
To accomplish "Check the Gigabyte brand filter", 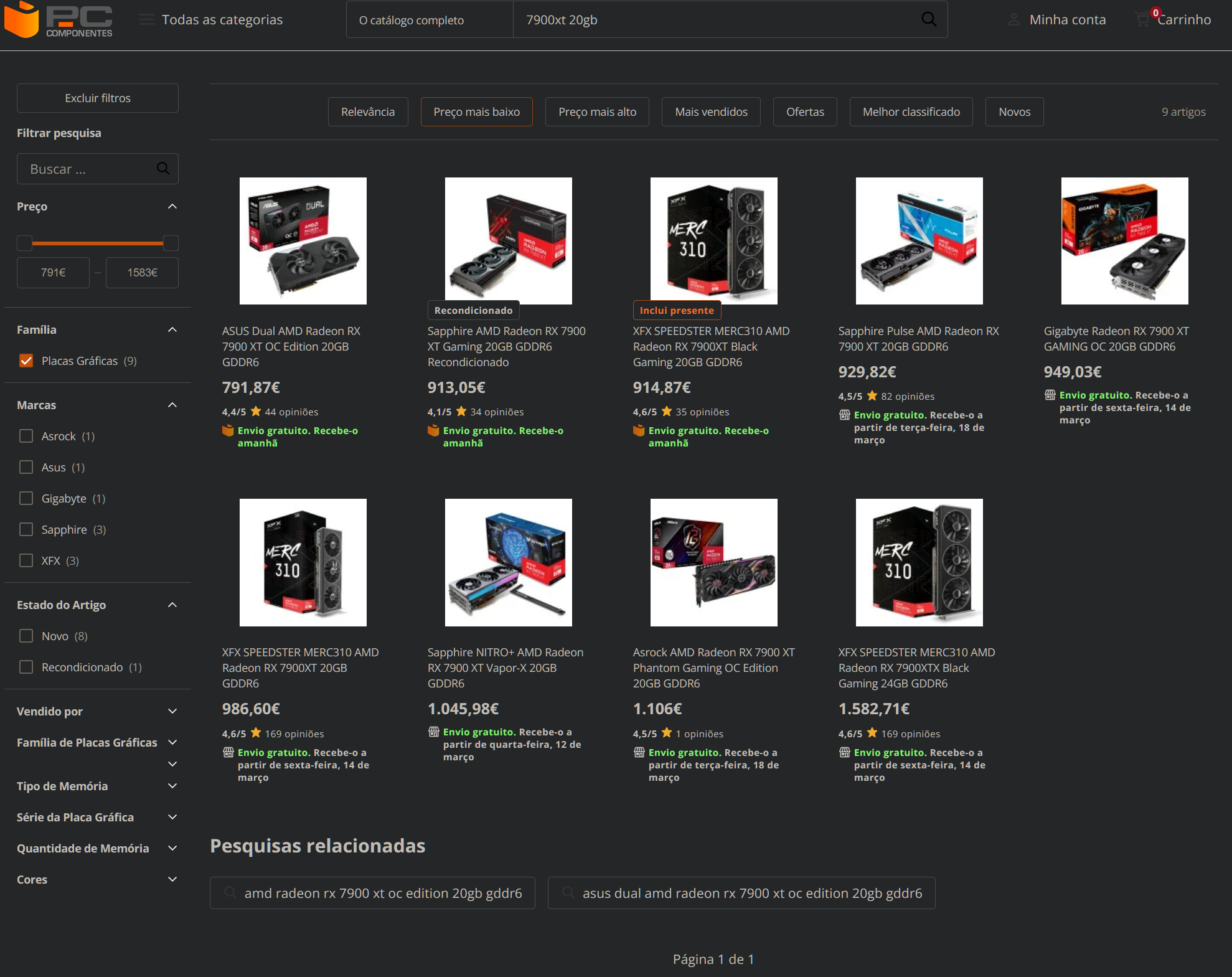I will [x=26, y=498].
